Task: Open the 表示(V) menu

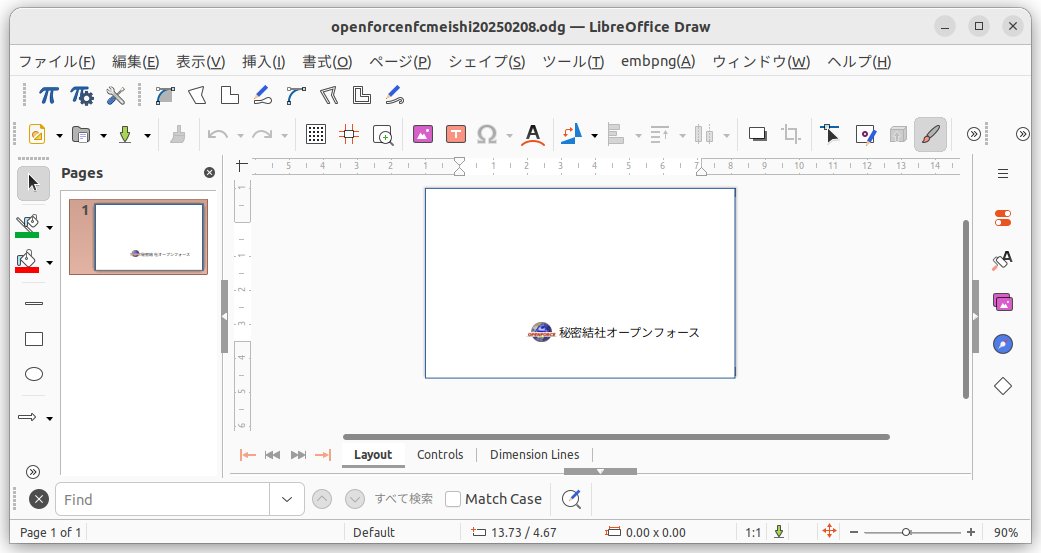Action: click(x=200, y=62)
